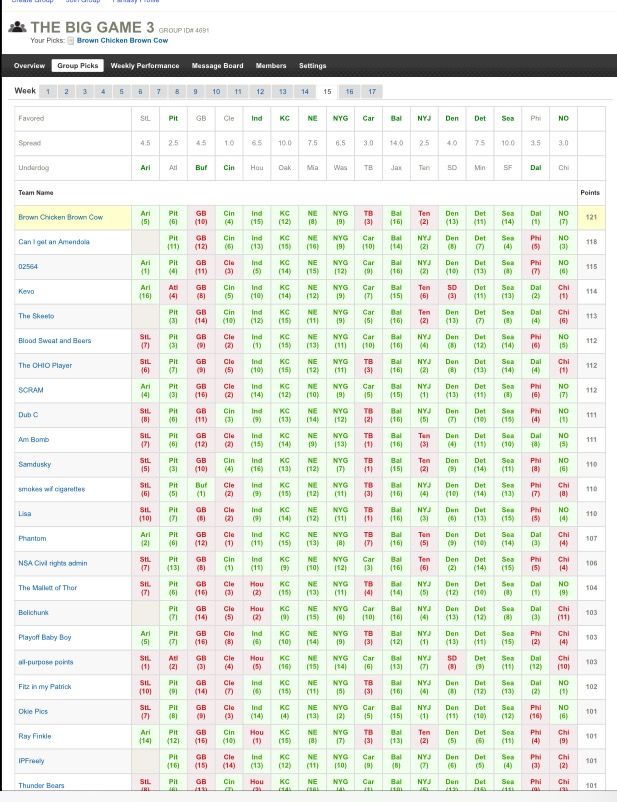View week 8 picks
617x802 pixels.
176,91
